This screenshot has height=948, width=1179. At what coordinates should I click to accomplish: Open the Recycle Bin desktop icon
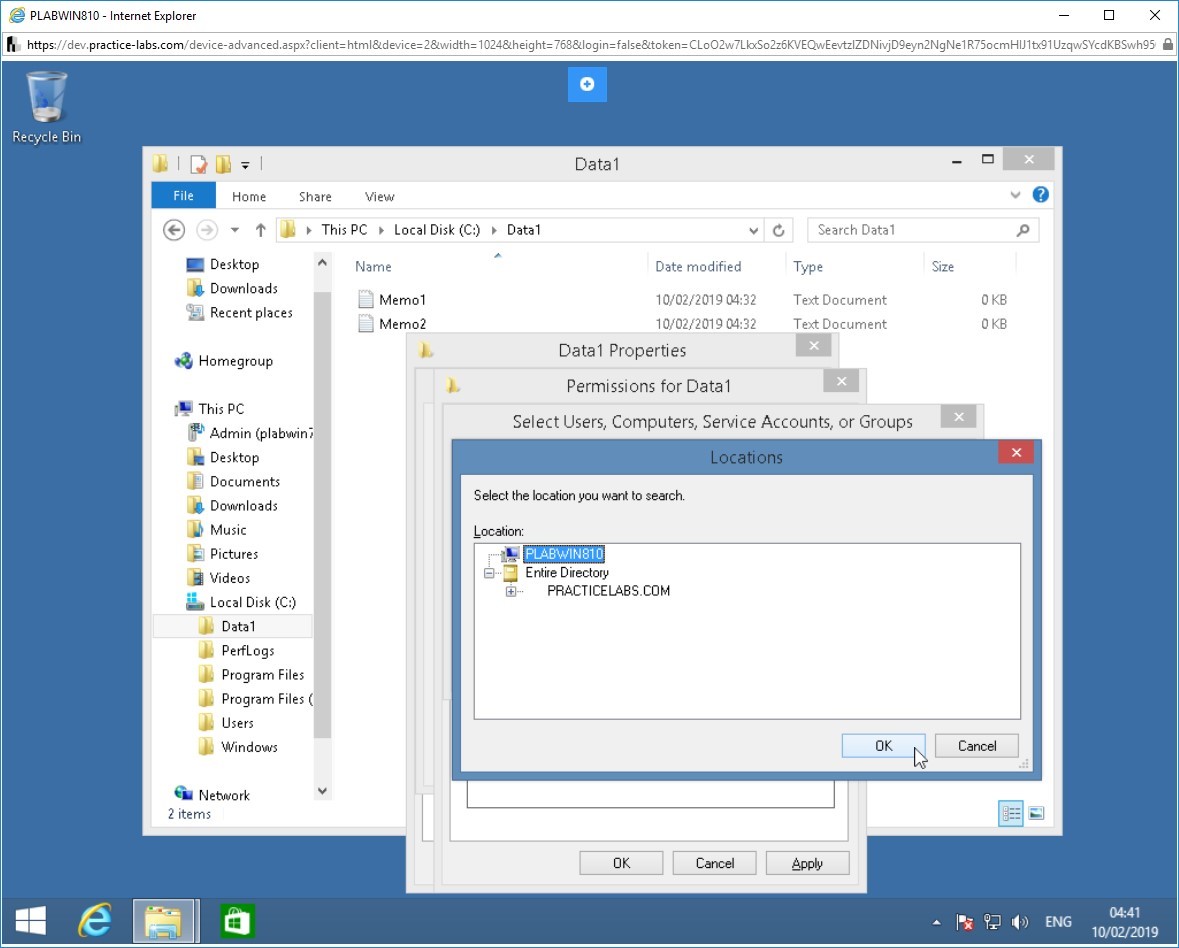click(x=46, y=107)
